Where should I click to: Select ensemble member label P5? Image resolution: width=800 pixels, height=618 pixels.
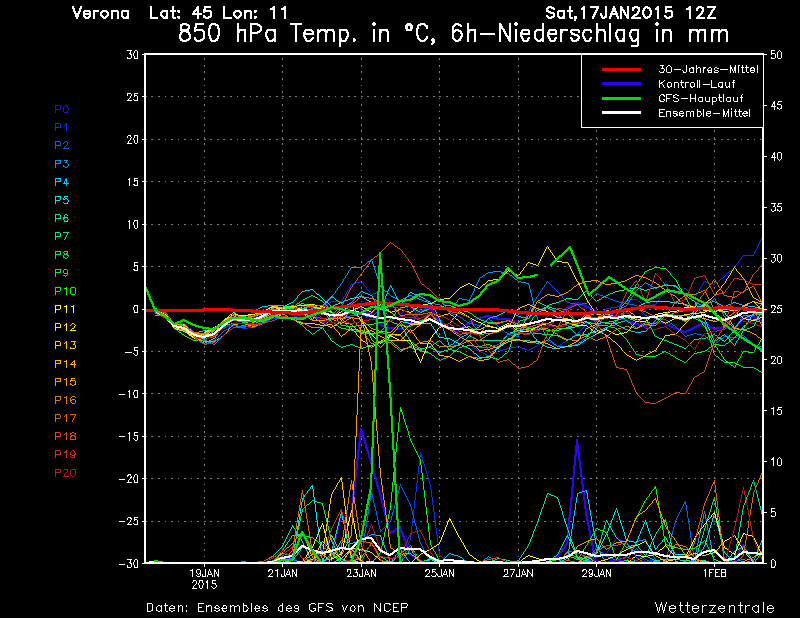click(x=62, y=200)
